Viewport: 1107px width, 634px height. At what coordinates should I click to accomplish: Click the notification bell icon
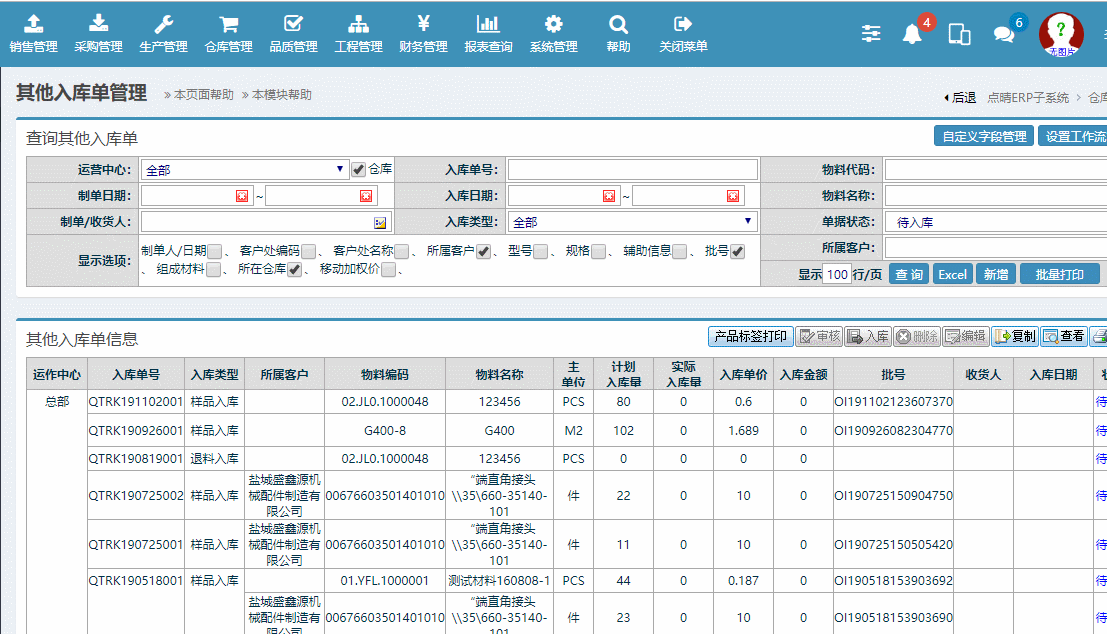(x=912, y=34)
